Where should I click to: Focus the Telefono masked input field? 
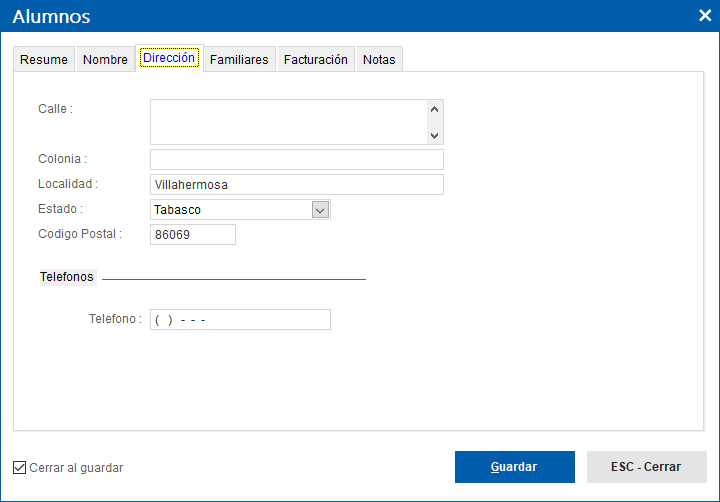240,320
